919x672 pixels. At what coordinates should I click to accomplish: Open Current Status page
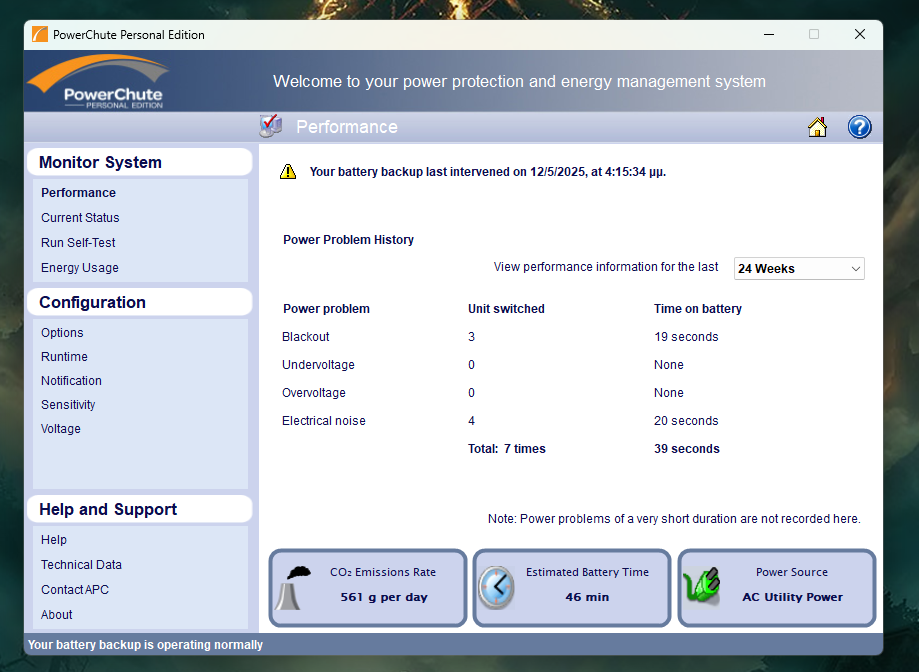pos(80,217)
